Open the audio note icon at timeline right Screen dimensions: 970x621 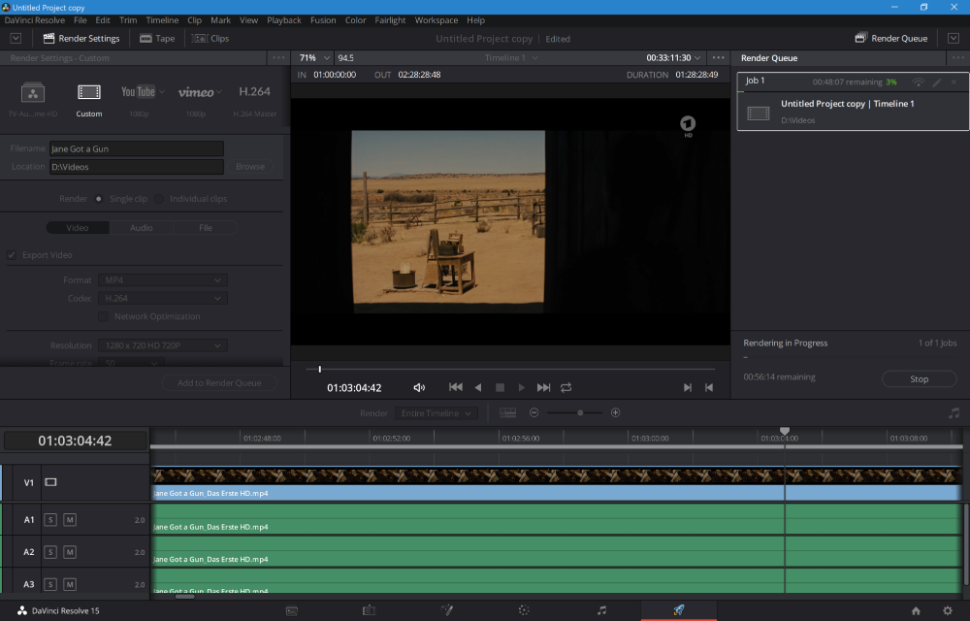pyautogui.click(x=954, y=413)
